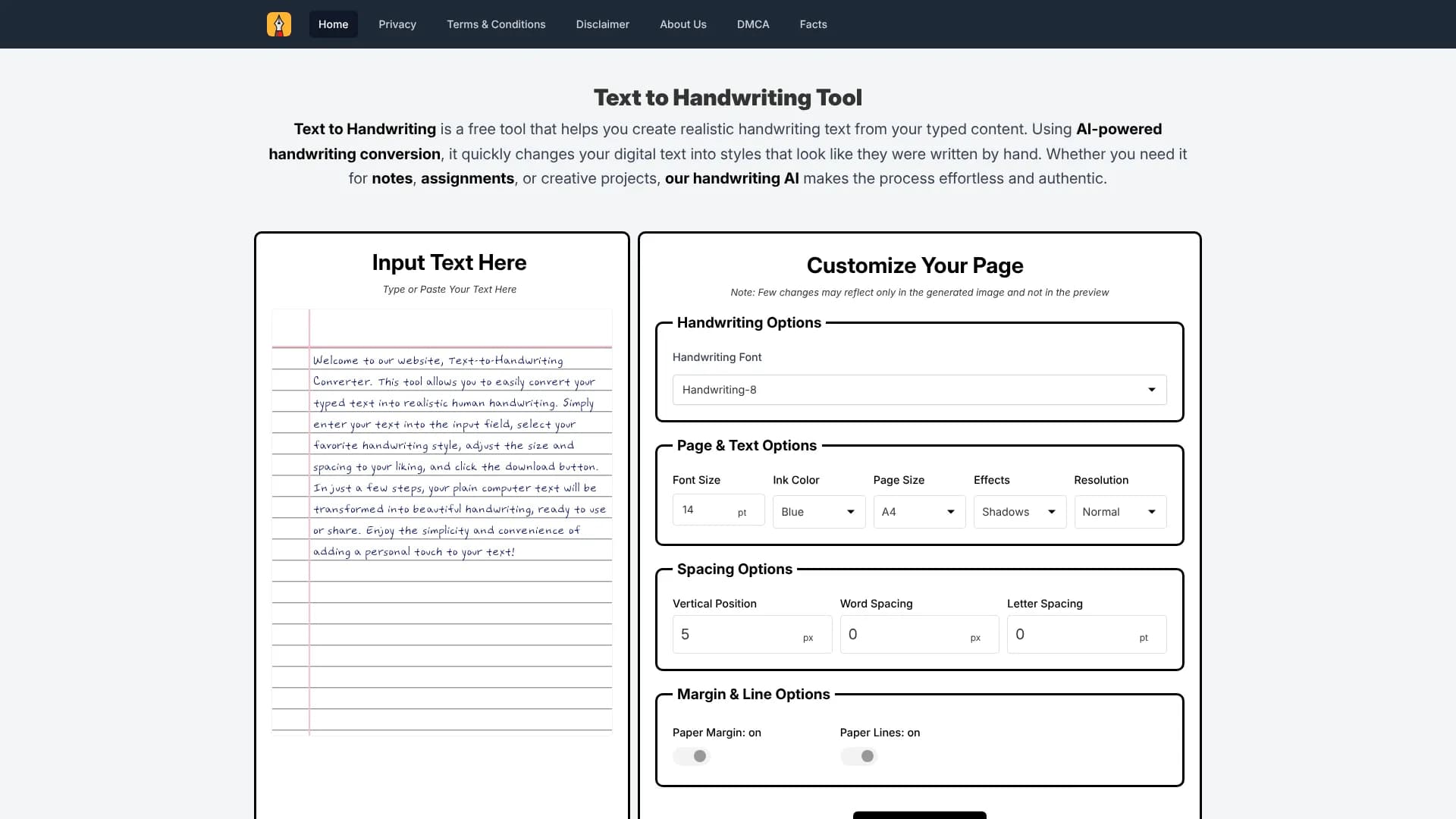
Task: Open the Facts page
Action: tap(813, 24)
